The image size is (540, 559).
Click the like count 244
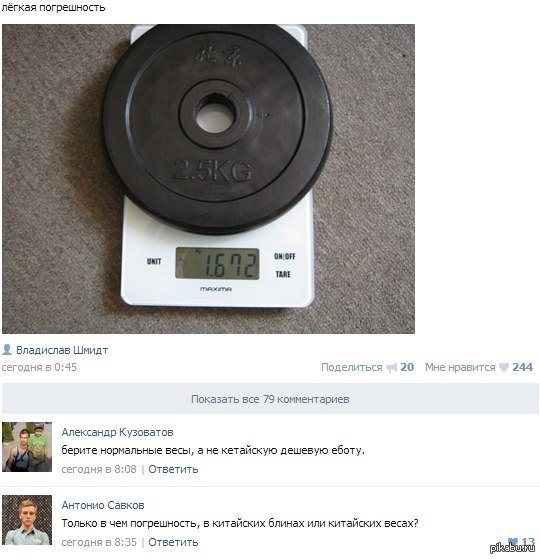523,367
